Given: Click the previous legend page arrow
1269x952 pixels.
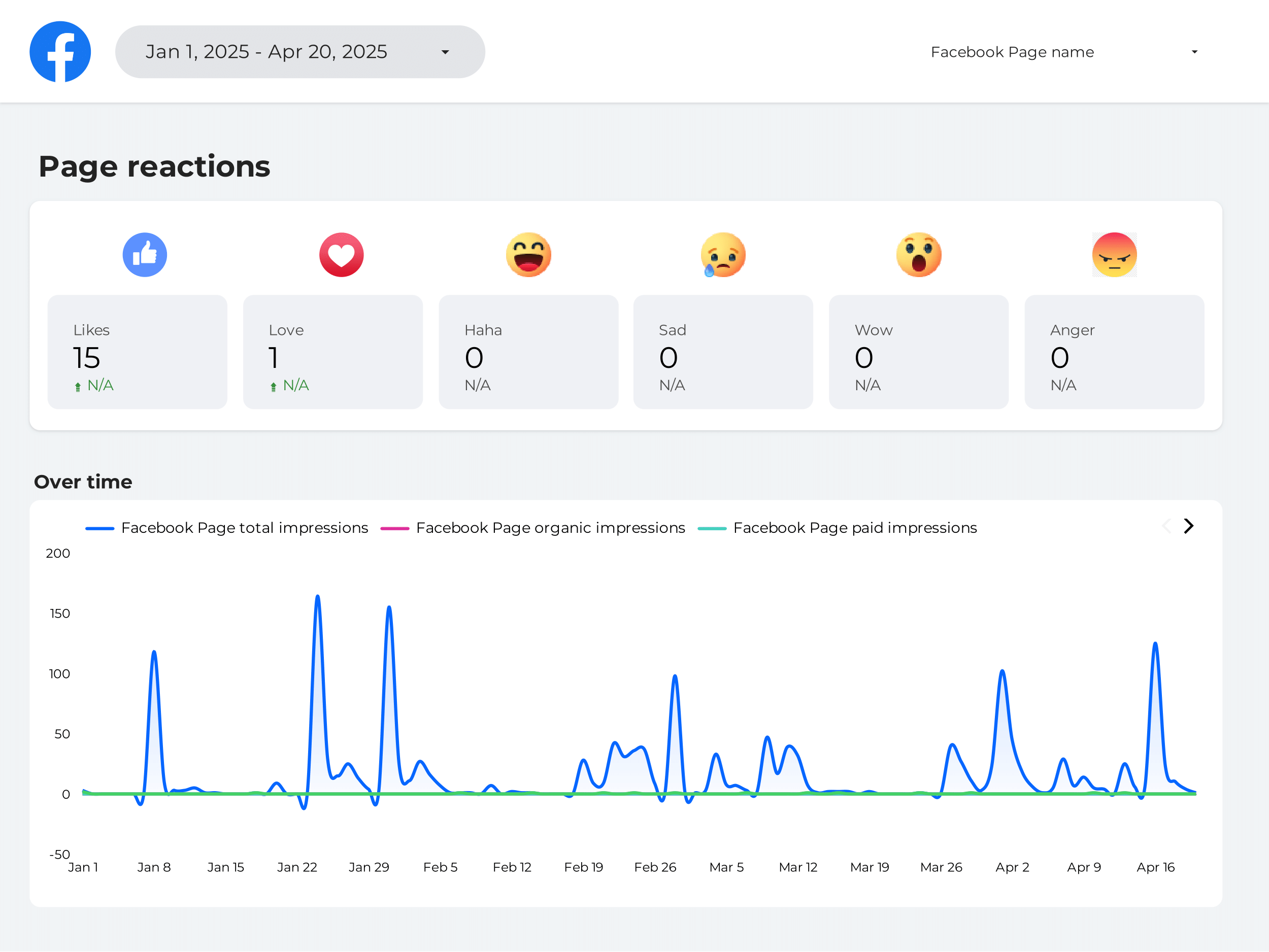Looking at the screenshot, I should coord(1166,526).
